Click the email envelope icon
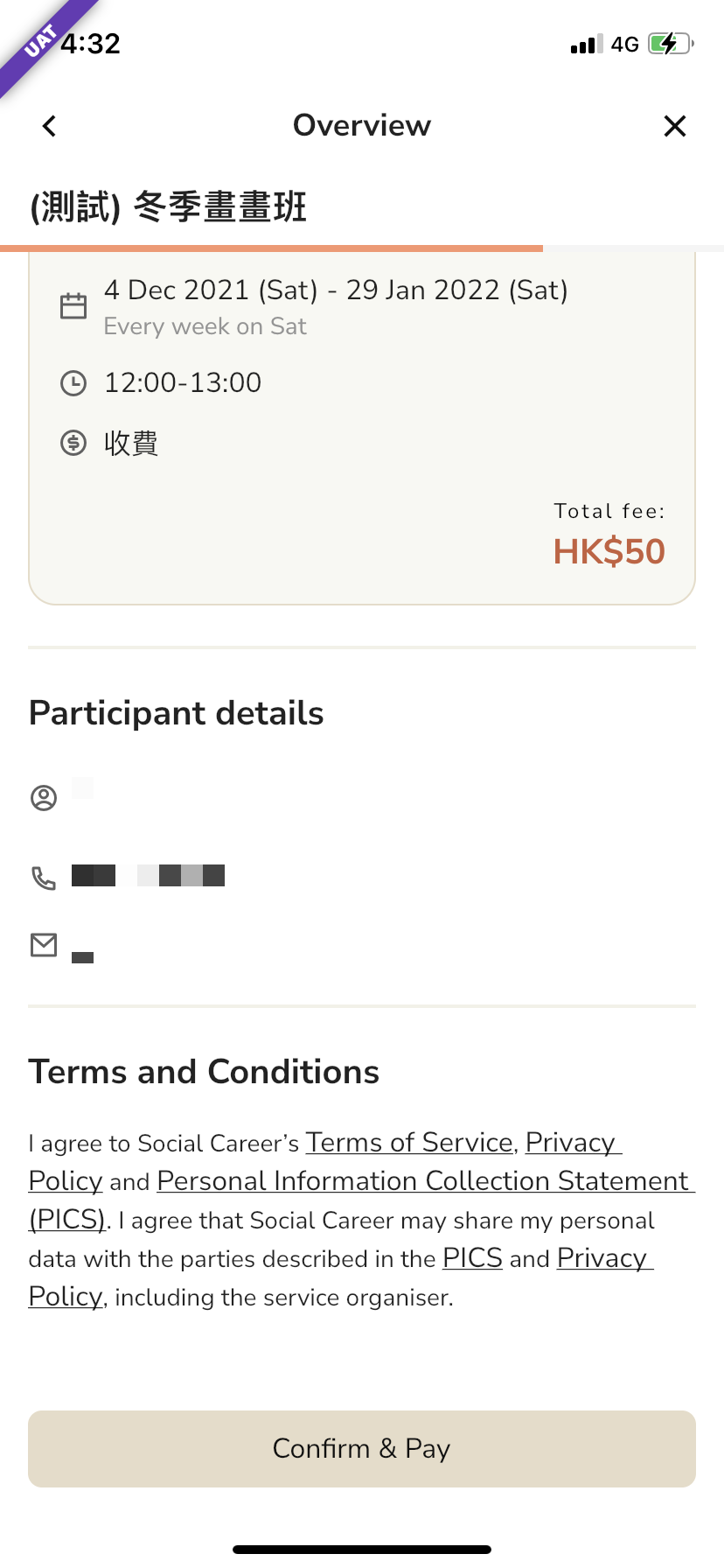 point(44,945)
